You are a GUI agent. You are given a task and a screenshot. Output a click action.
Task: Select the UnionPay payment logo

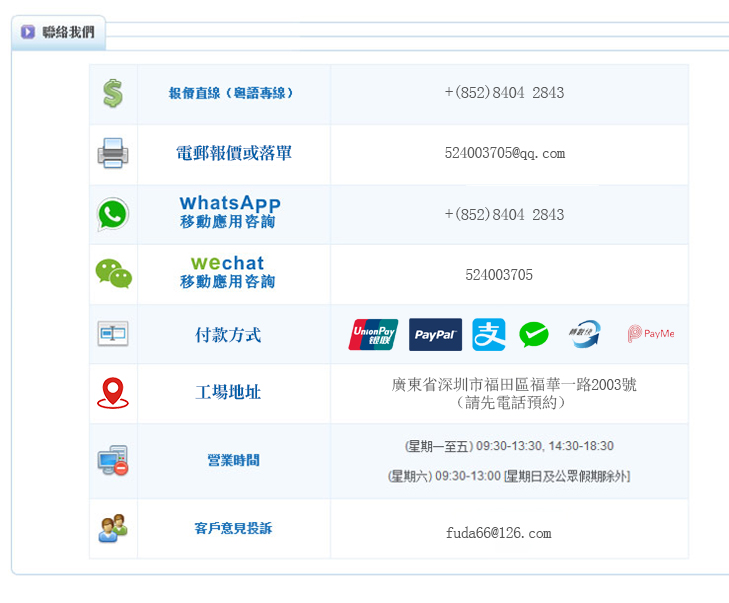tap(373, 334)
